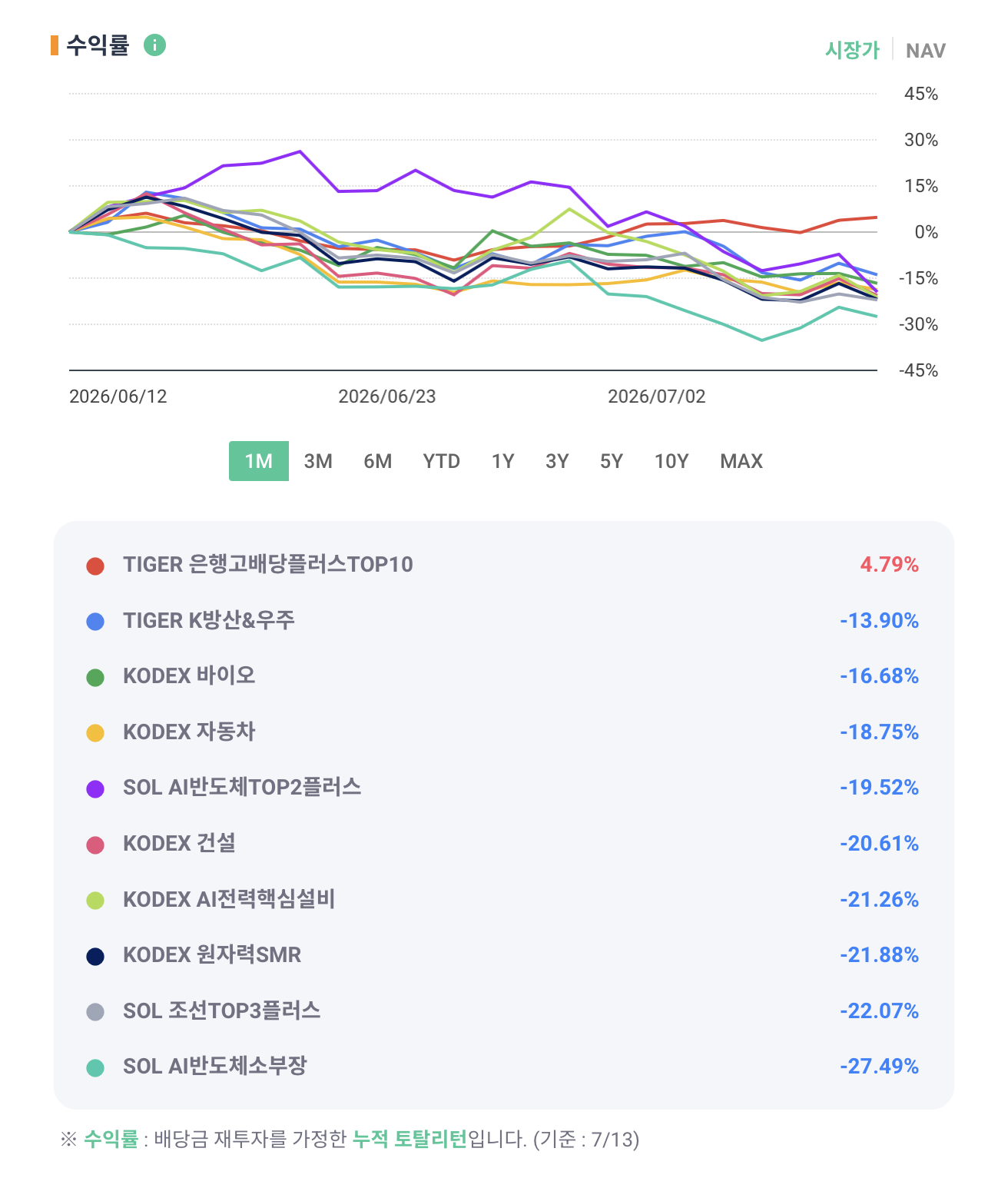1008x1188 pixels.
Task: Select the 10Y period tab
Action: (671, 461)
